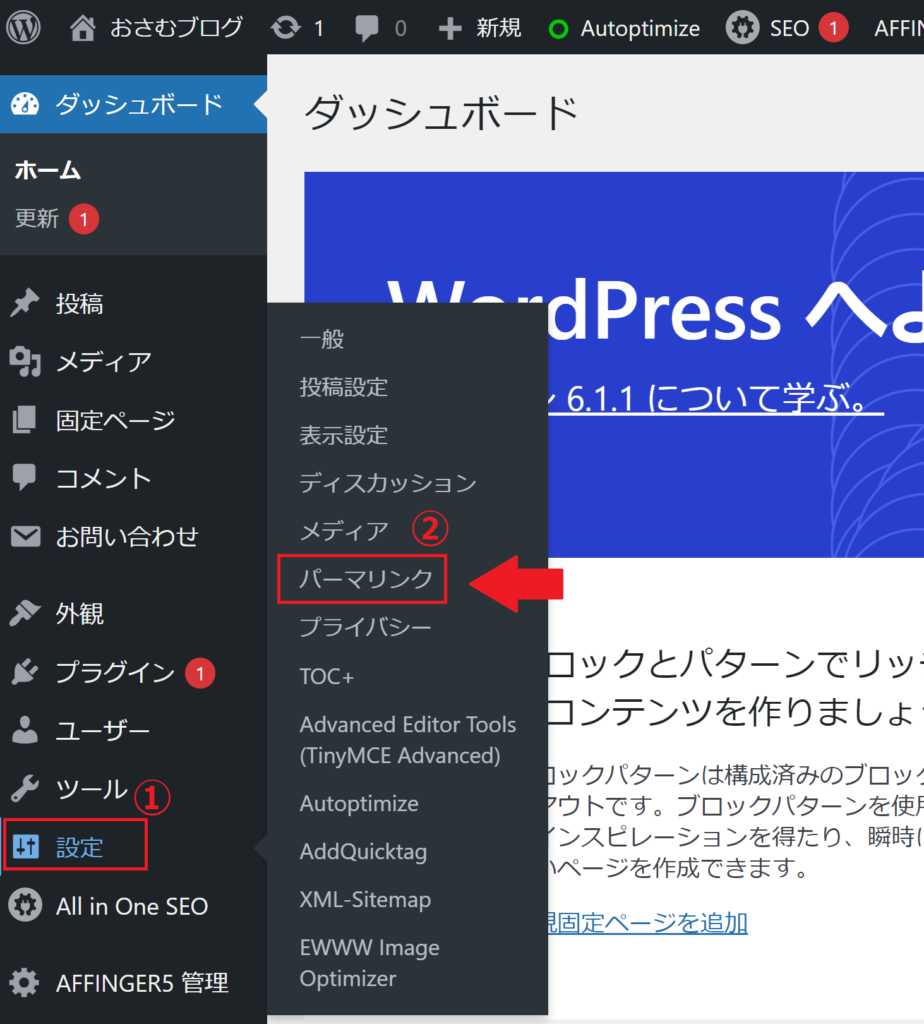
Task: Select メディア in settings submenu
Action: coord(344,531)
